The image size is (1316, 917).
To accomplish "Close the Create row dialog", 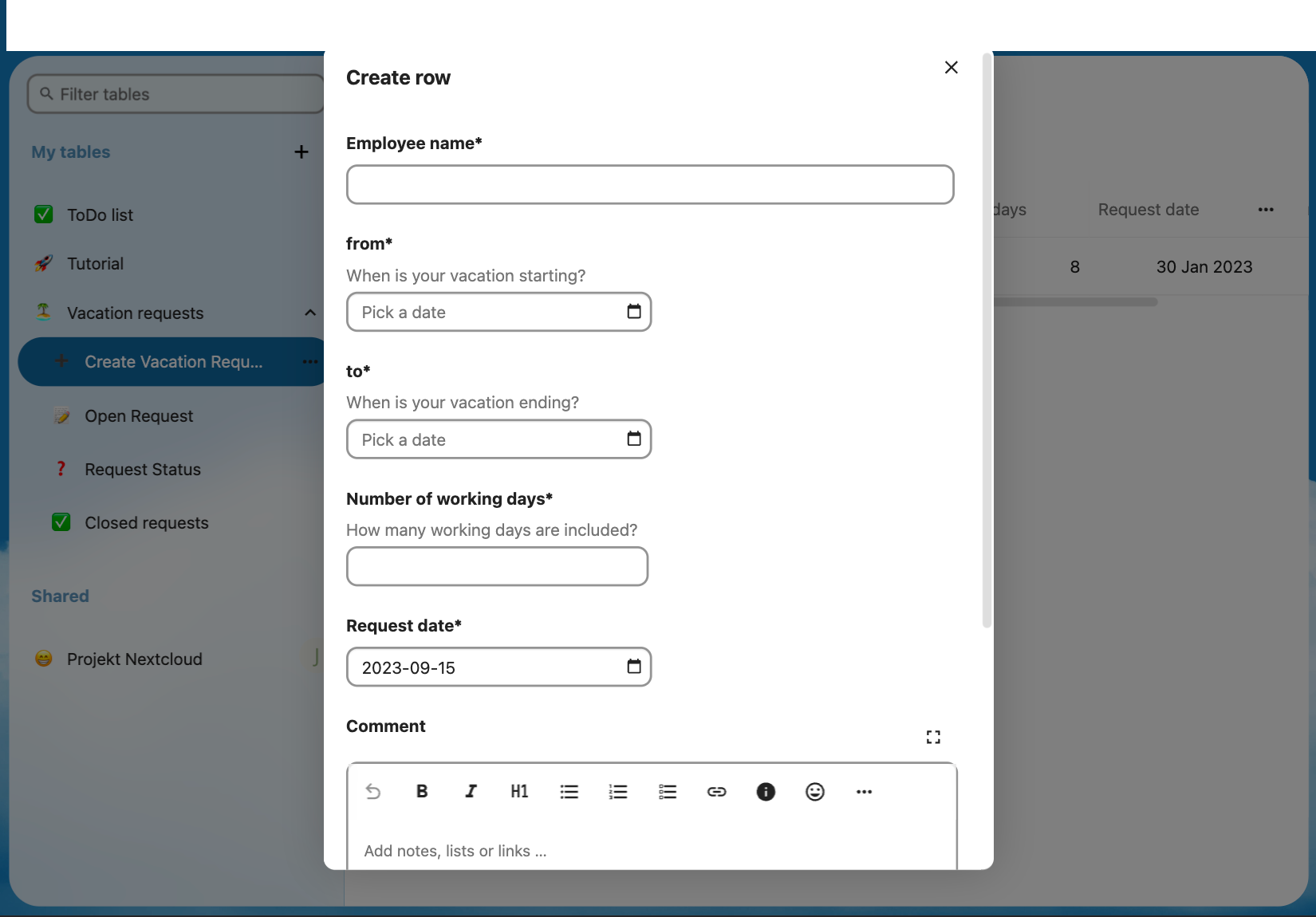I will [951, 68].
